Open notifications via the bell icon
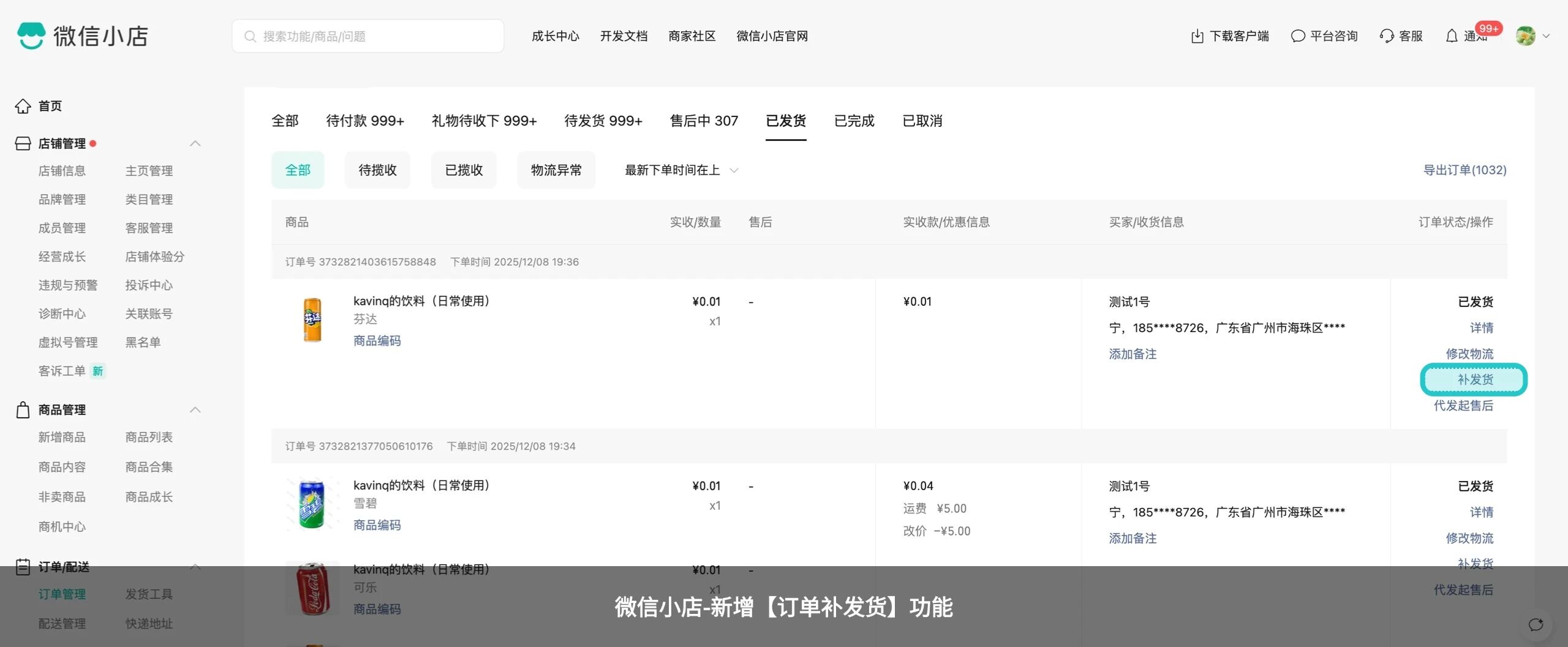Screen dimensions: 1568x647 click(1452, 37)
